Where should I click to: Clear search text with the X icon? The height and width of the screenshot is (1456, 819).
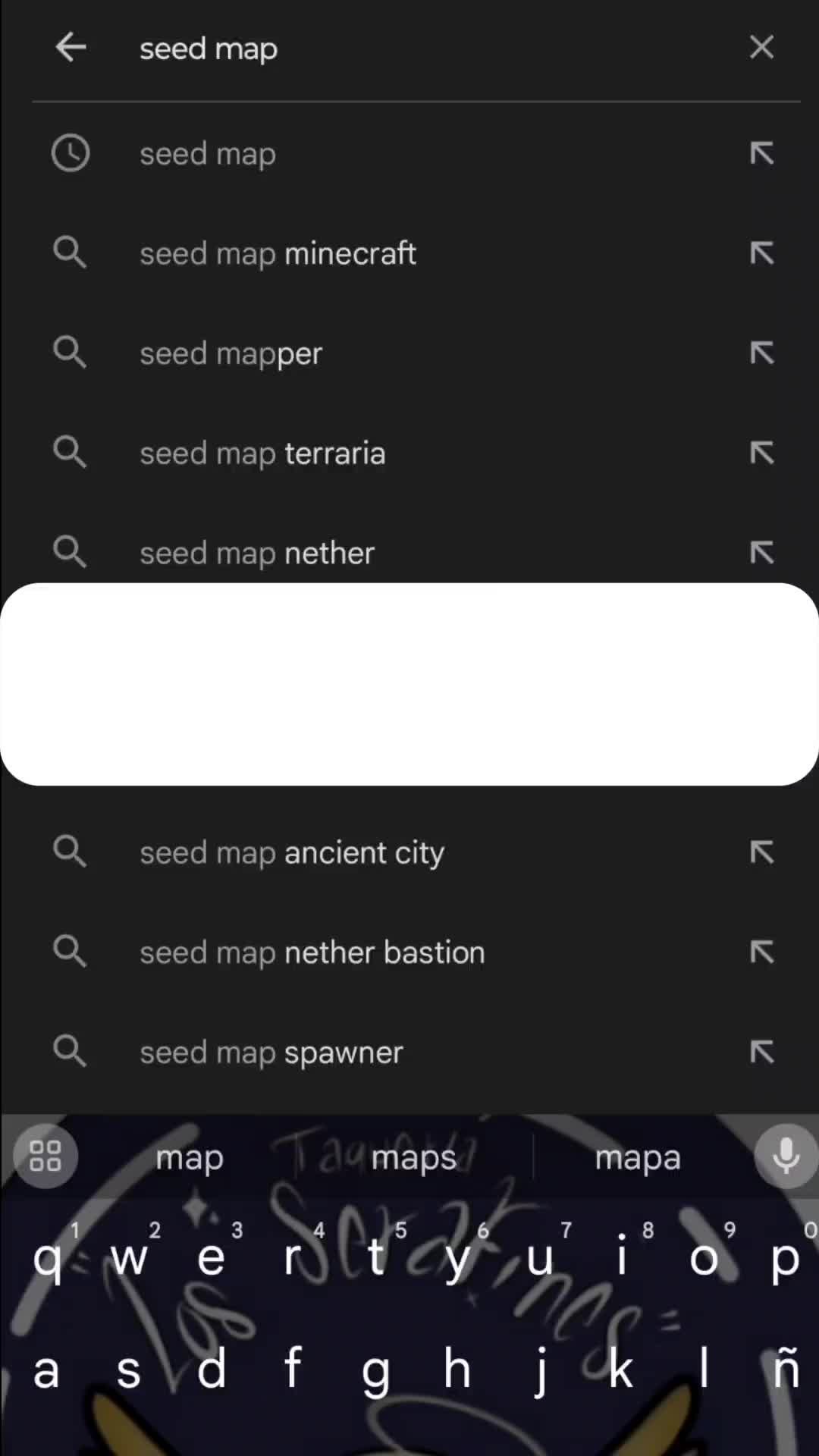(x=761, y=48)
